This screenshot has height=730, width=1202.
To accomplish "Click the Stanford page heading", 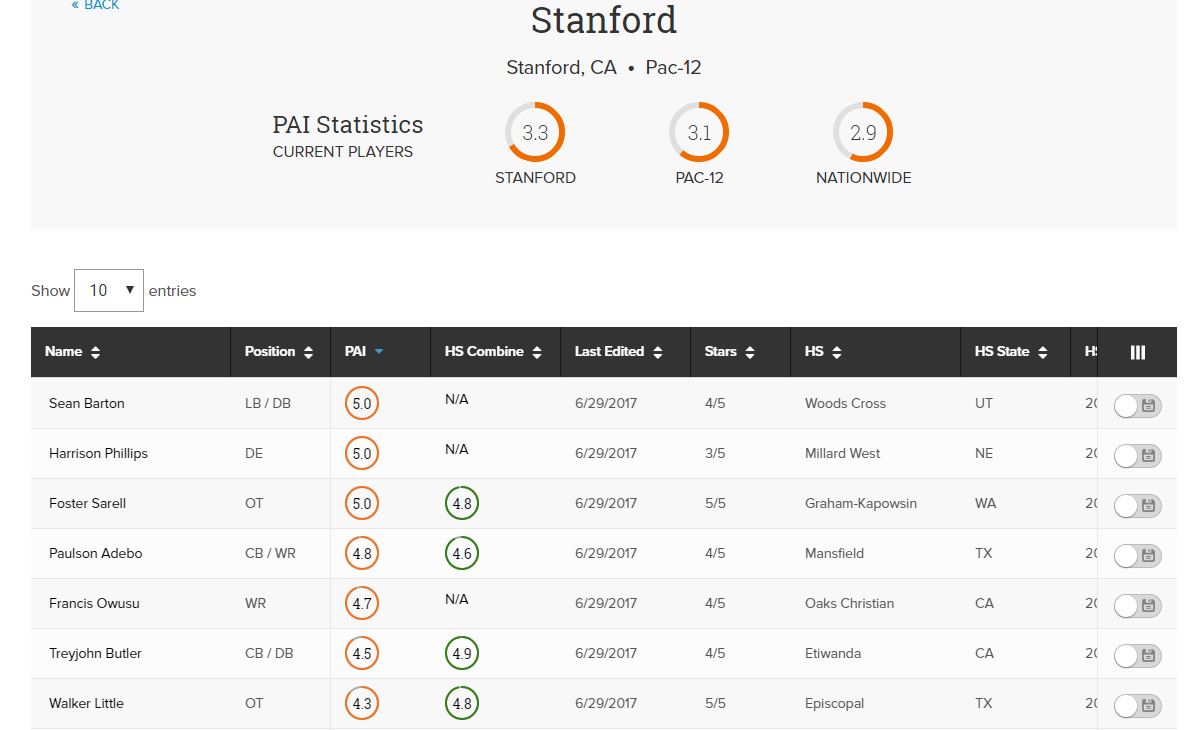I will (604, 20).
